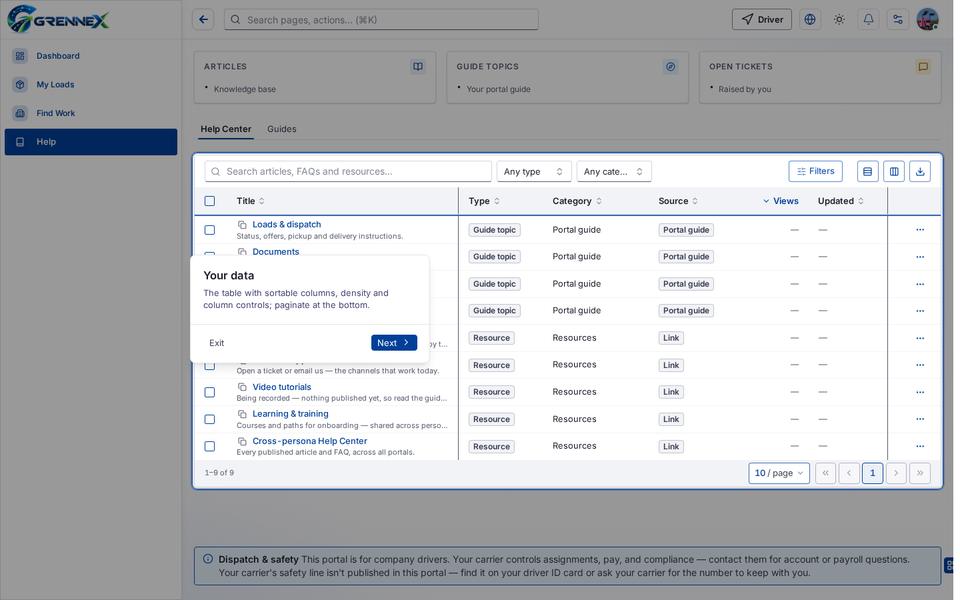The width and height of the screenshot is (960, 600).
Task: Switch to the Guides tab
Action: point(282,129)
